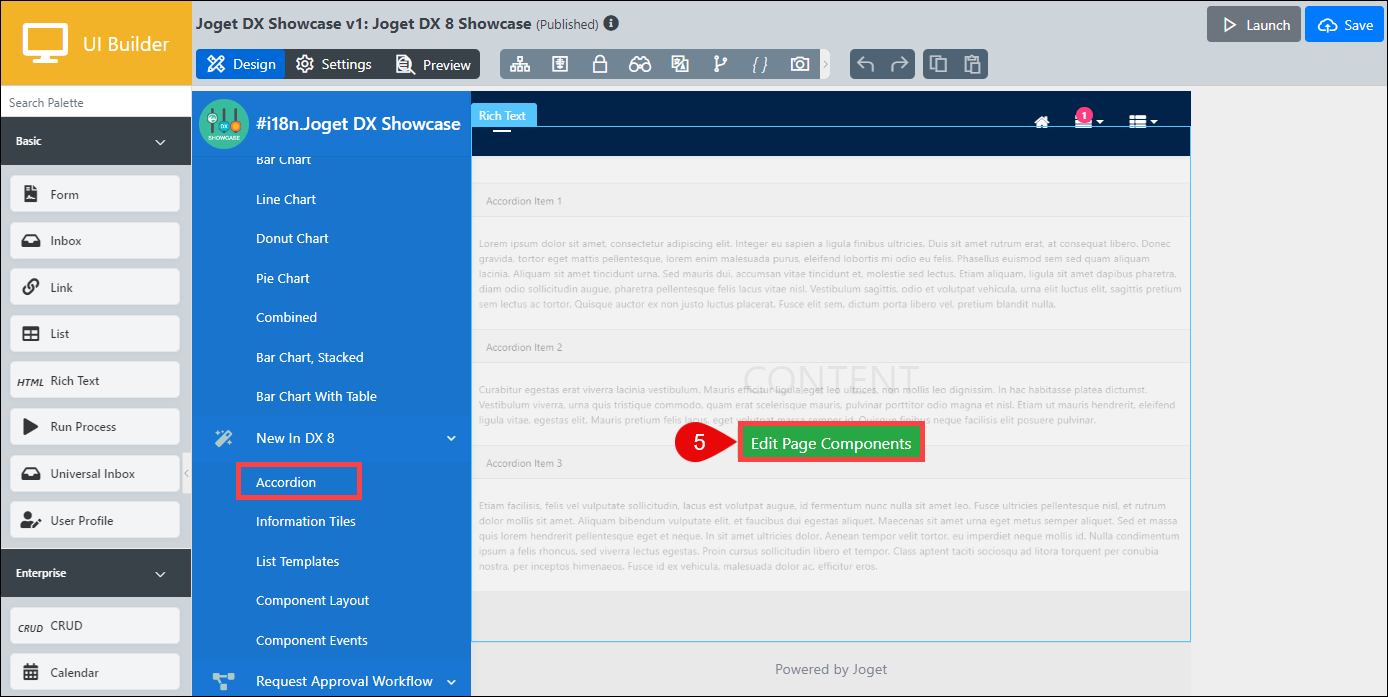This screenshot has width=1388, height=697.
Task: Click the branch diff-checker icon
Action: pyautogui.click(x=720, y=64)
